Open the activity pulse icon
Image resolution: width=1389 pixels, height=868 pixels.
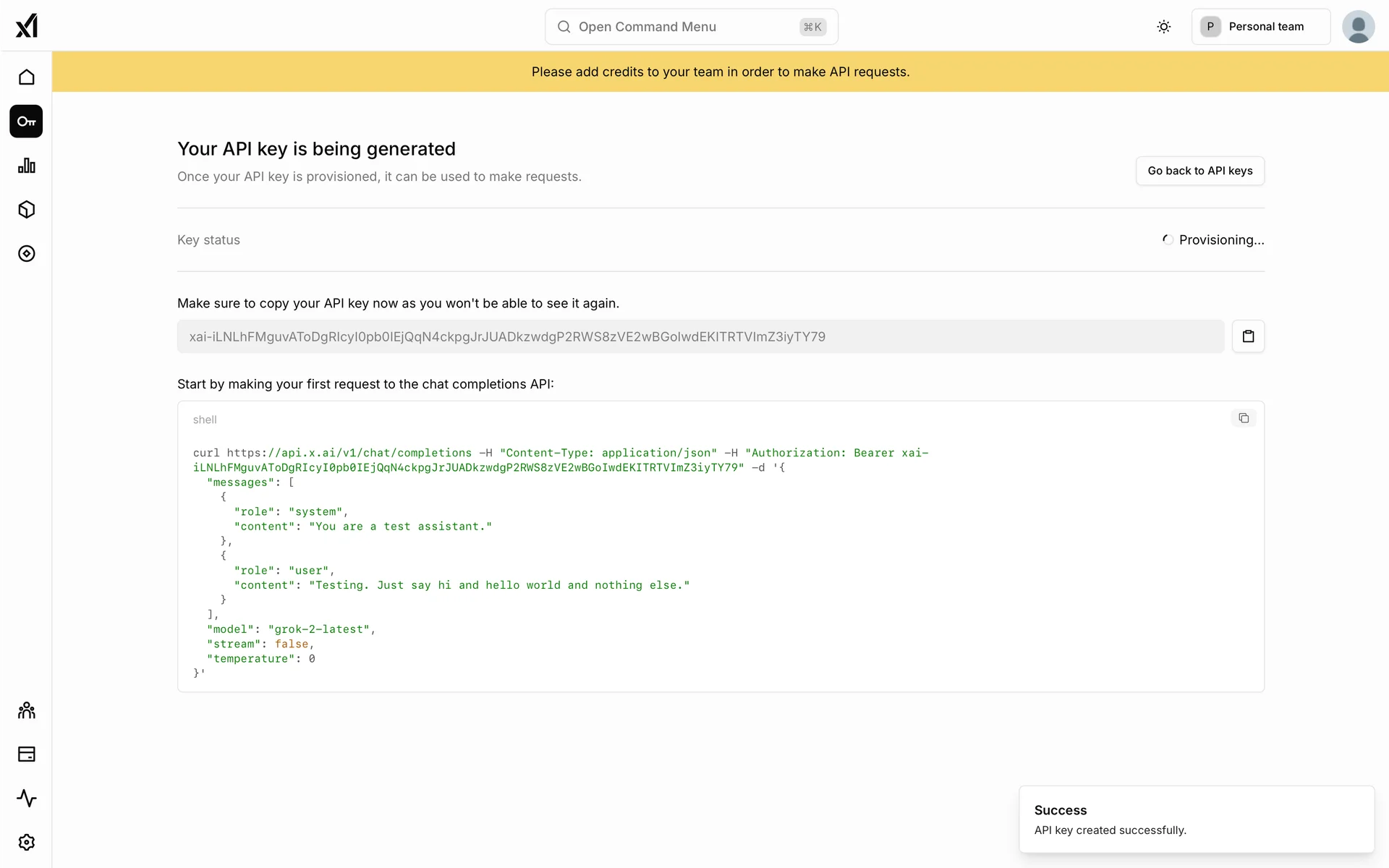(x=27, y=799)
